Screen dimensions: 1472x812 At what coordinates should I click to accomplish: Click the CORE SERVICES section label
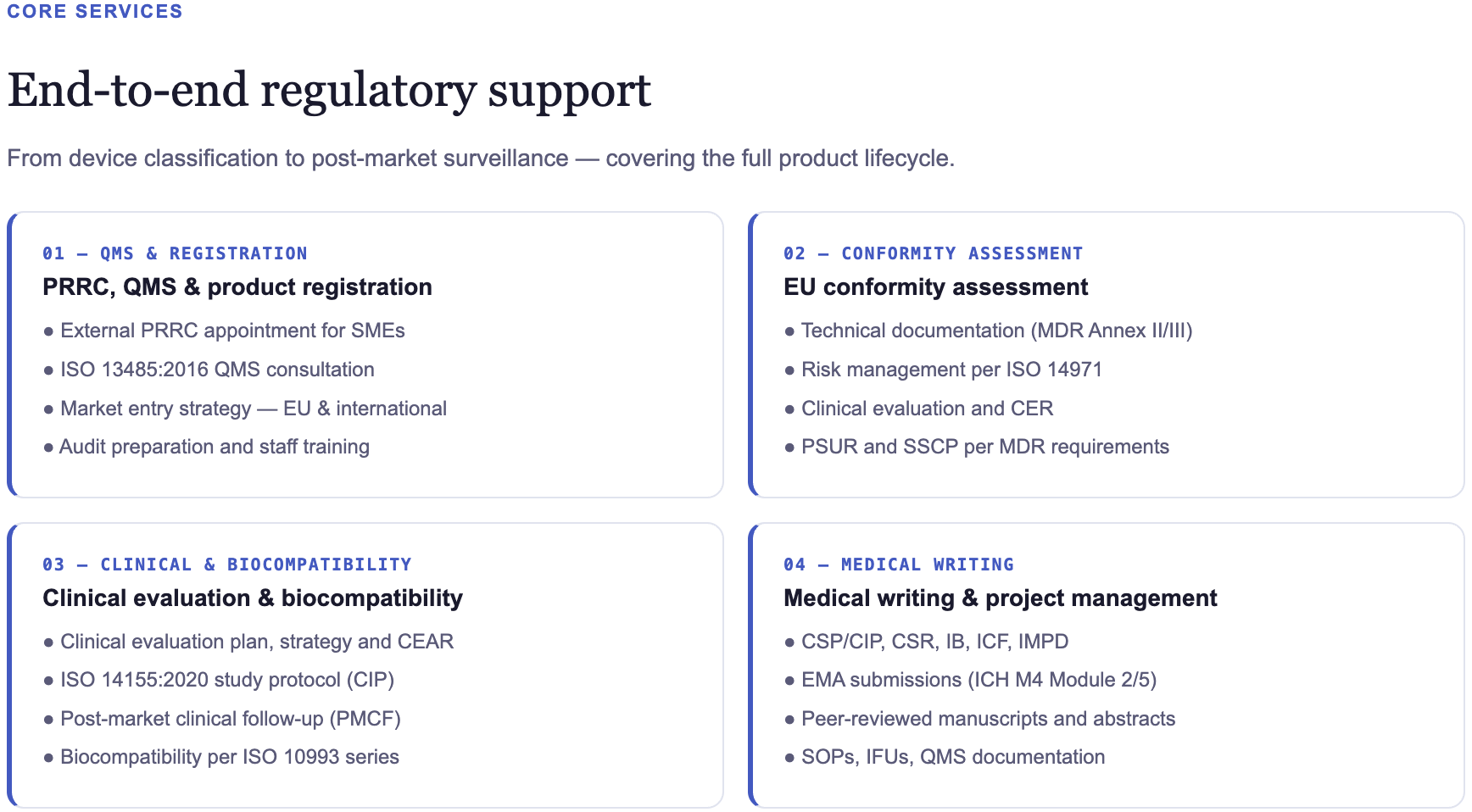tap(95, 12)
